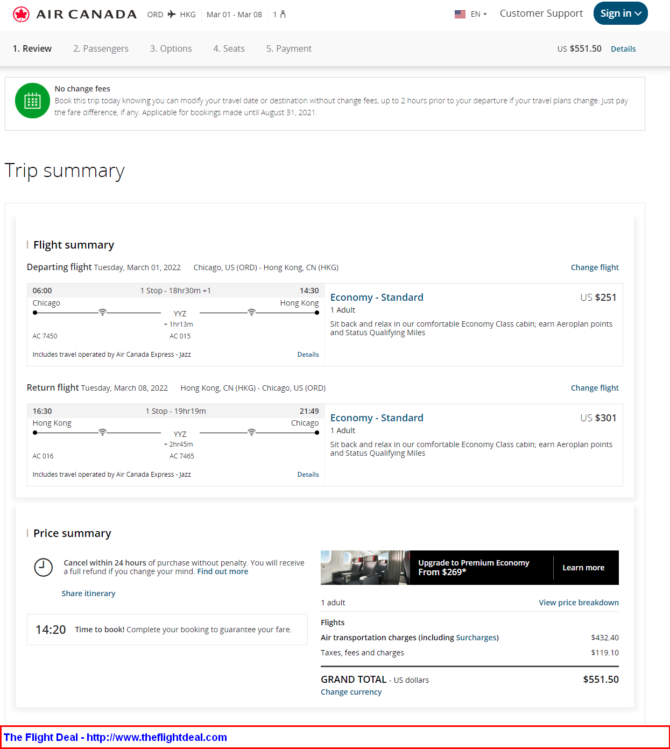Click the GRAND TOTAL $551.50 amount

[601, 679]
